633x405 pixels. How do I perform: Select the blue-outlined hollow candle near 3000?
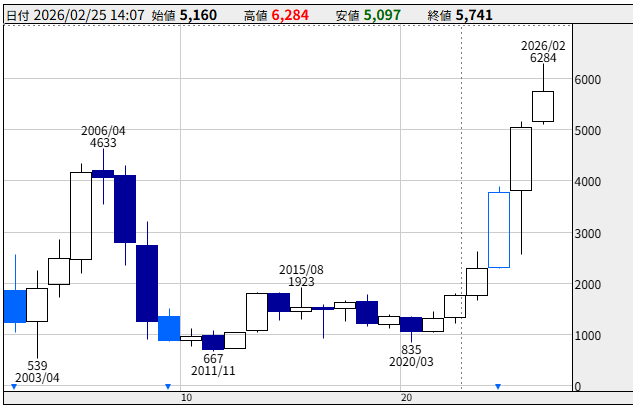click(499, 229)
